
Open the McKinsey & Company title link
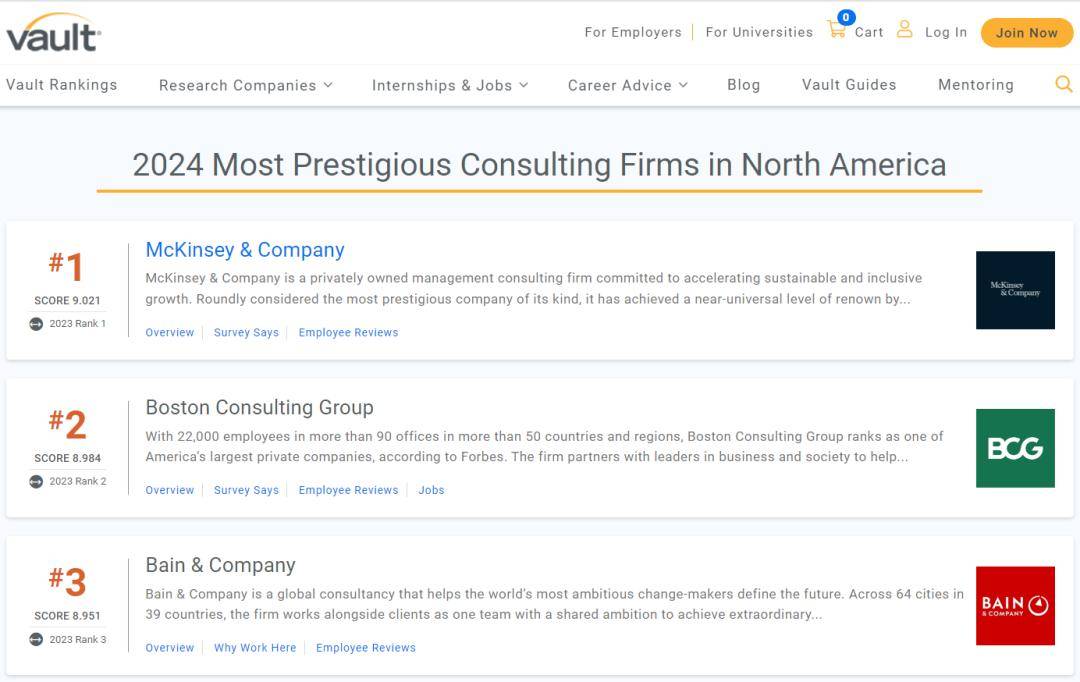245,250
